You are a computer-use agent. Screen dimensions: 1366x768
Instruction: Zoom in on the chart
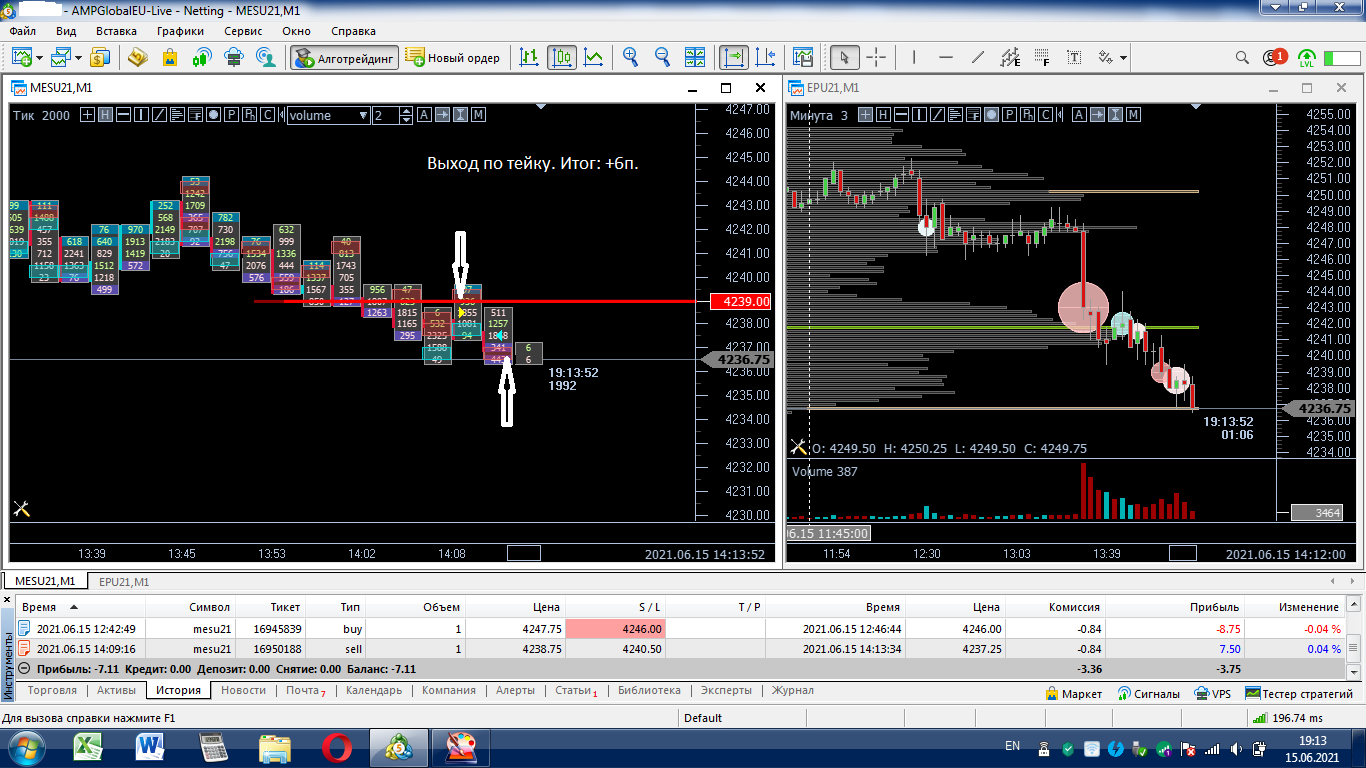(x=631, y=57)
